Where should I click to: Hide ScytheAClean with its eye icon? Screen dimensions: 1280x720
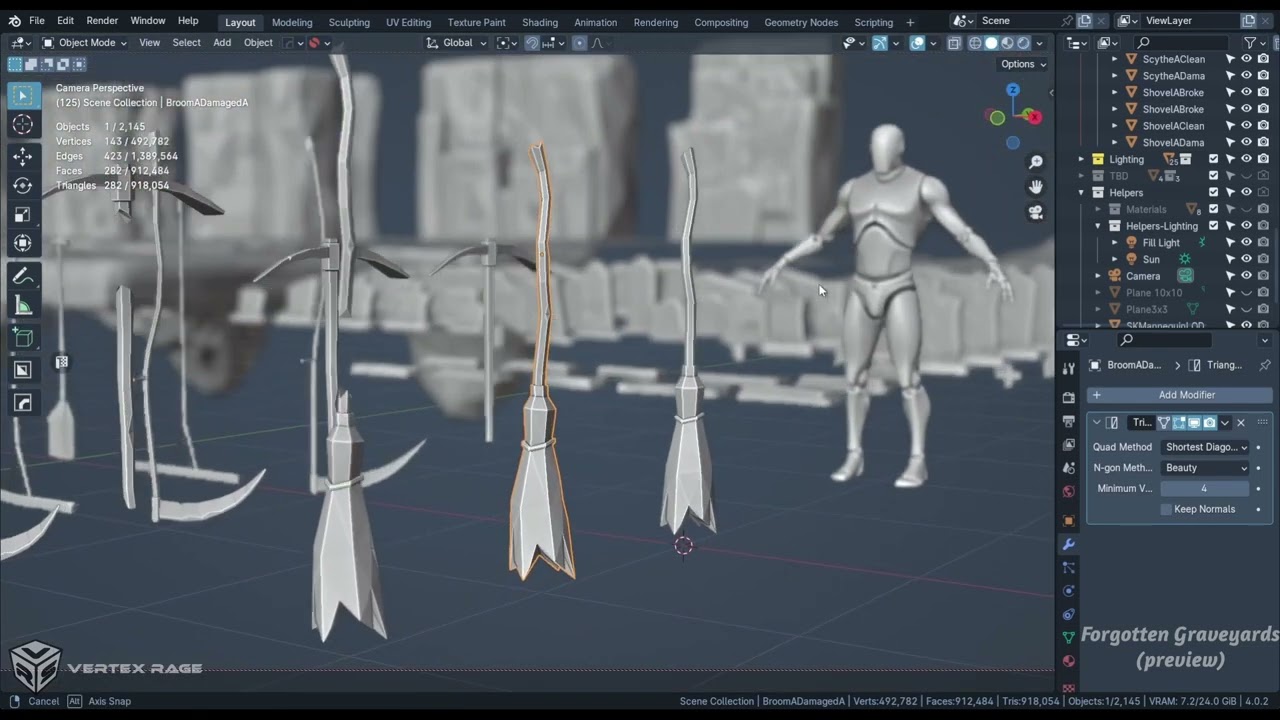1247,59
